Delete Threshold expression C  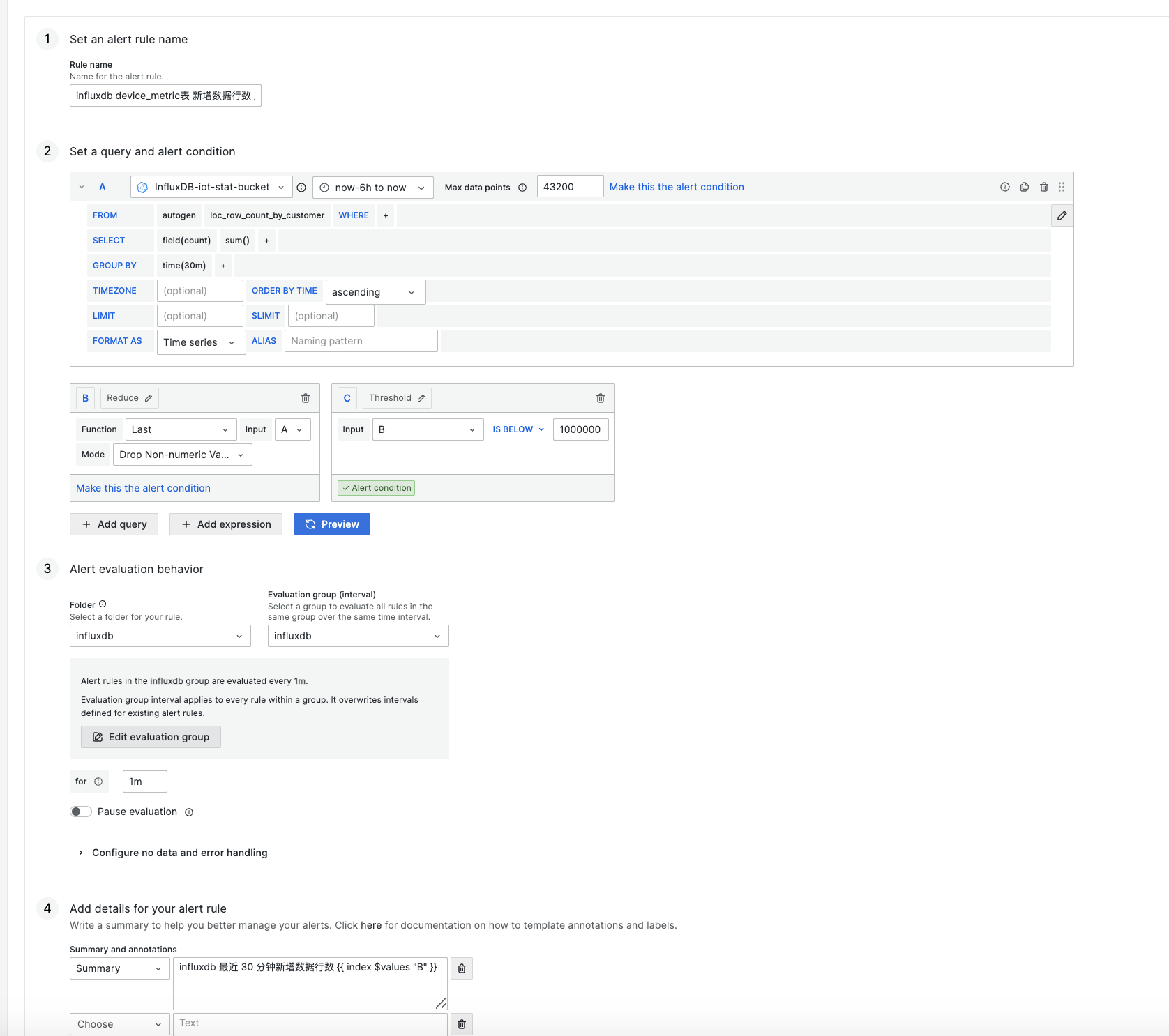pyautogui.click(x=600, y=398)
